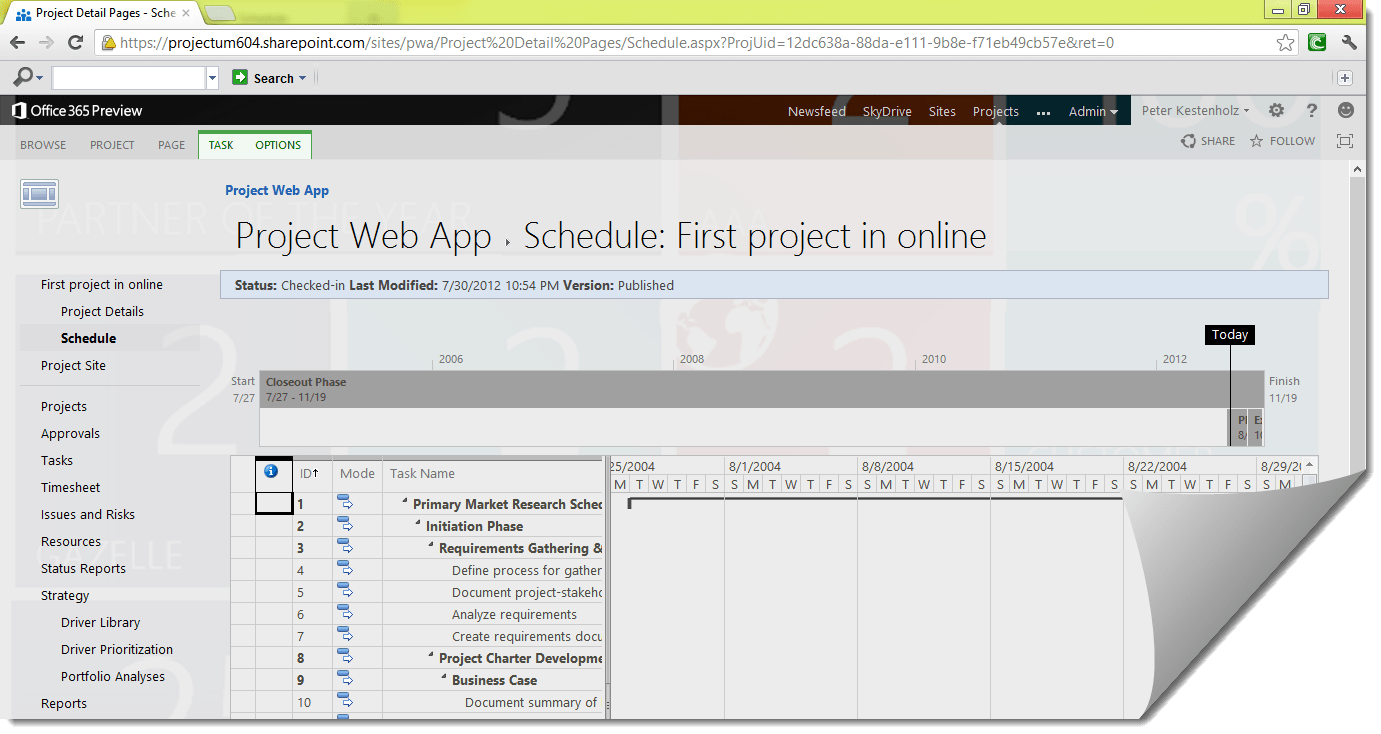The width and height of the screenshot is (1381, 734).
Task: Bookmark page with the star icon
Action: click(1286, 42)
